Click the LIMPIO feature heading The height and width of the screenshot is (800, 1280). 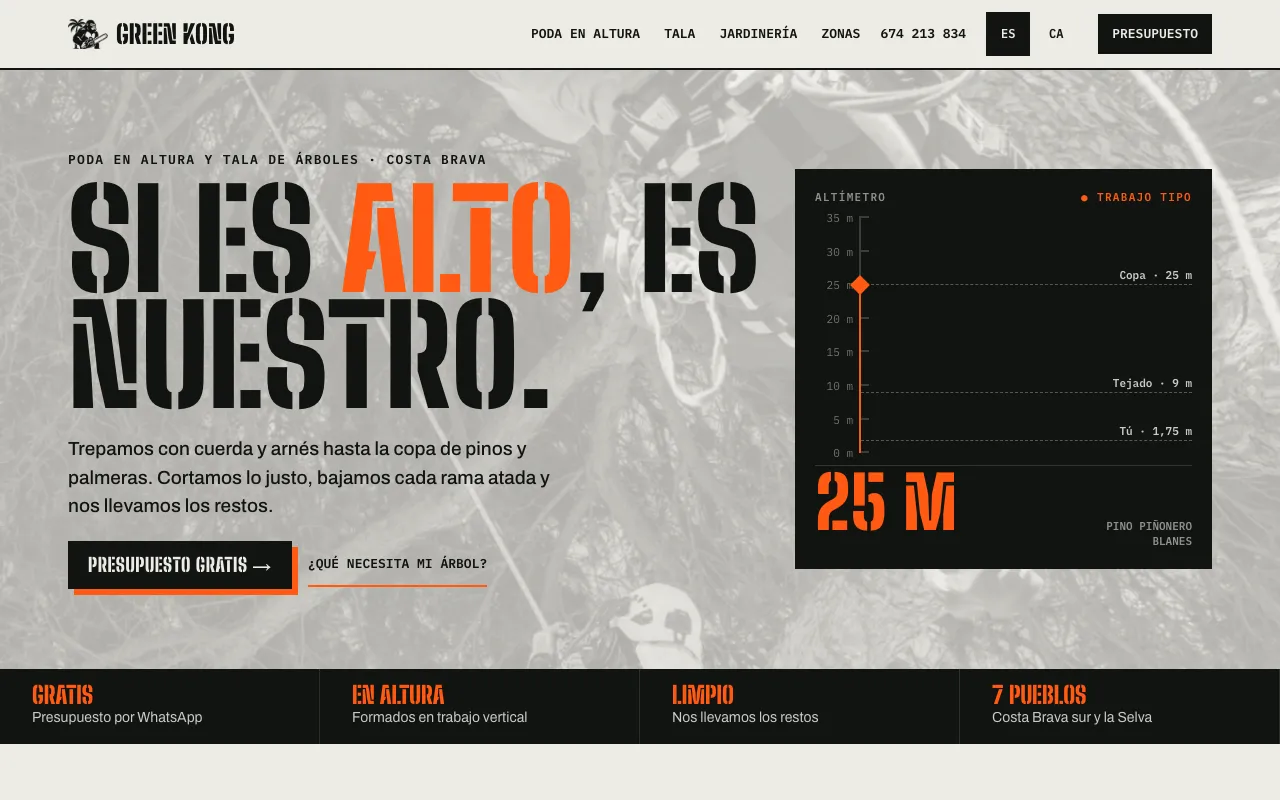pos(702,694)
